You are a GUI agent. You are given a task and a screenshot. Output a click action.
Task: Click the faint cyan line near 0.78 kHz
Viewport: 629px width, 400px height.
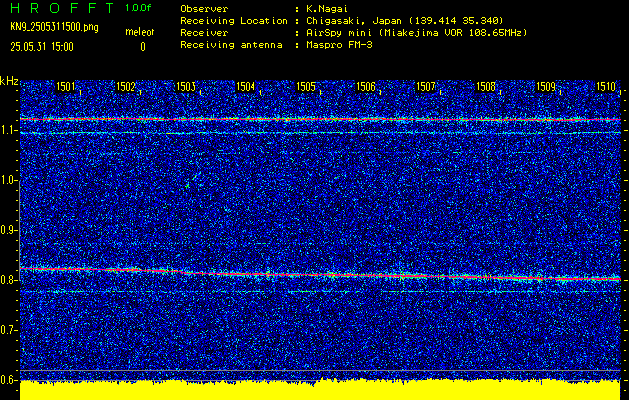click(320, 292)
